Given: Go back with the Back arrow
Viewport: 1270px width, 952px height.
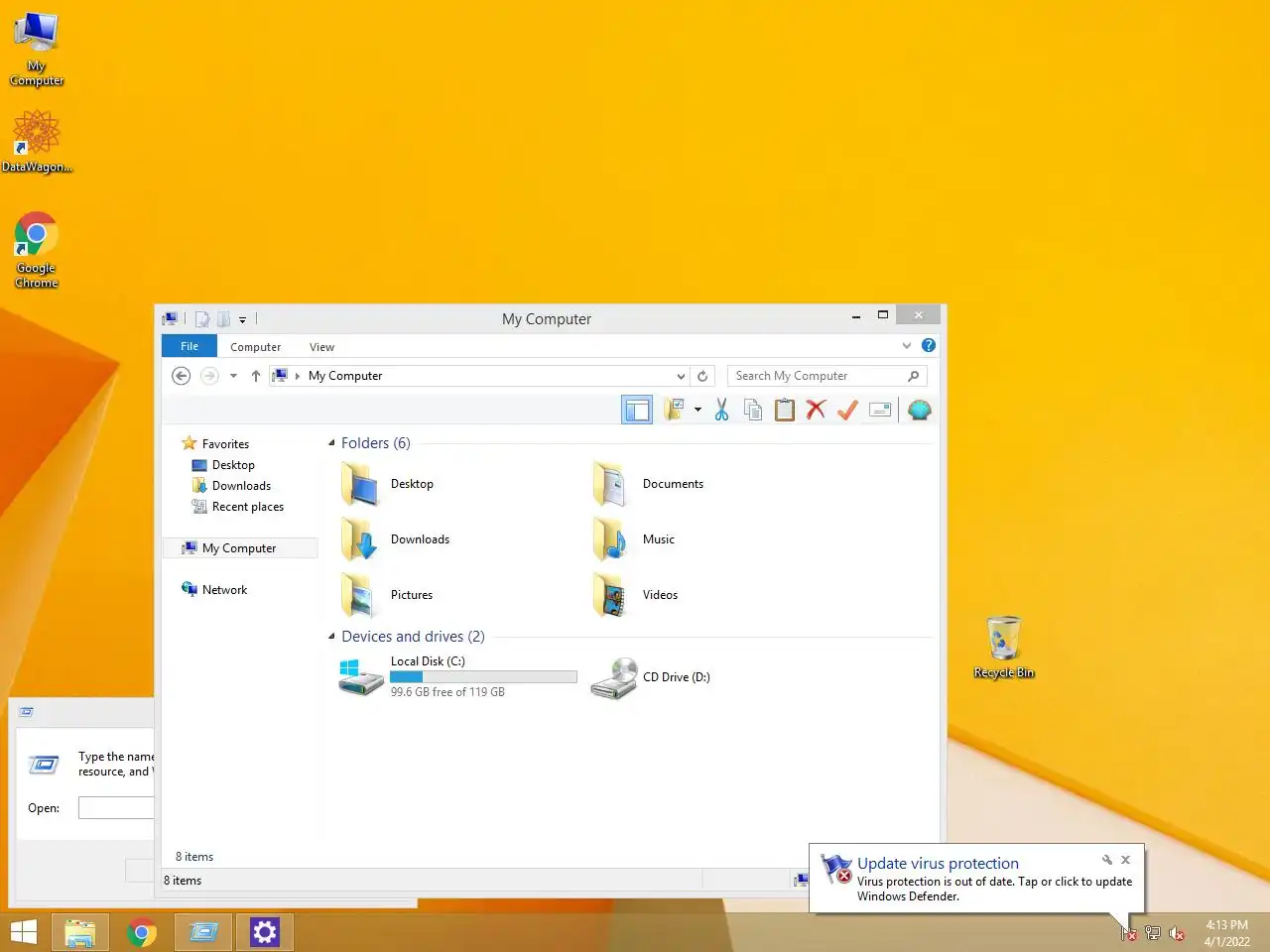Looking at the screenshot, I should tap(181, 376).
